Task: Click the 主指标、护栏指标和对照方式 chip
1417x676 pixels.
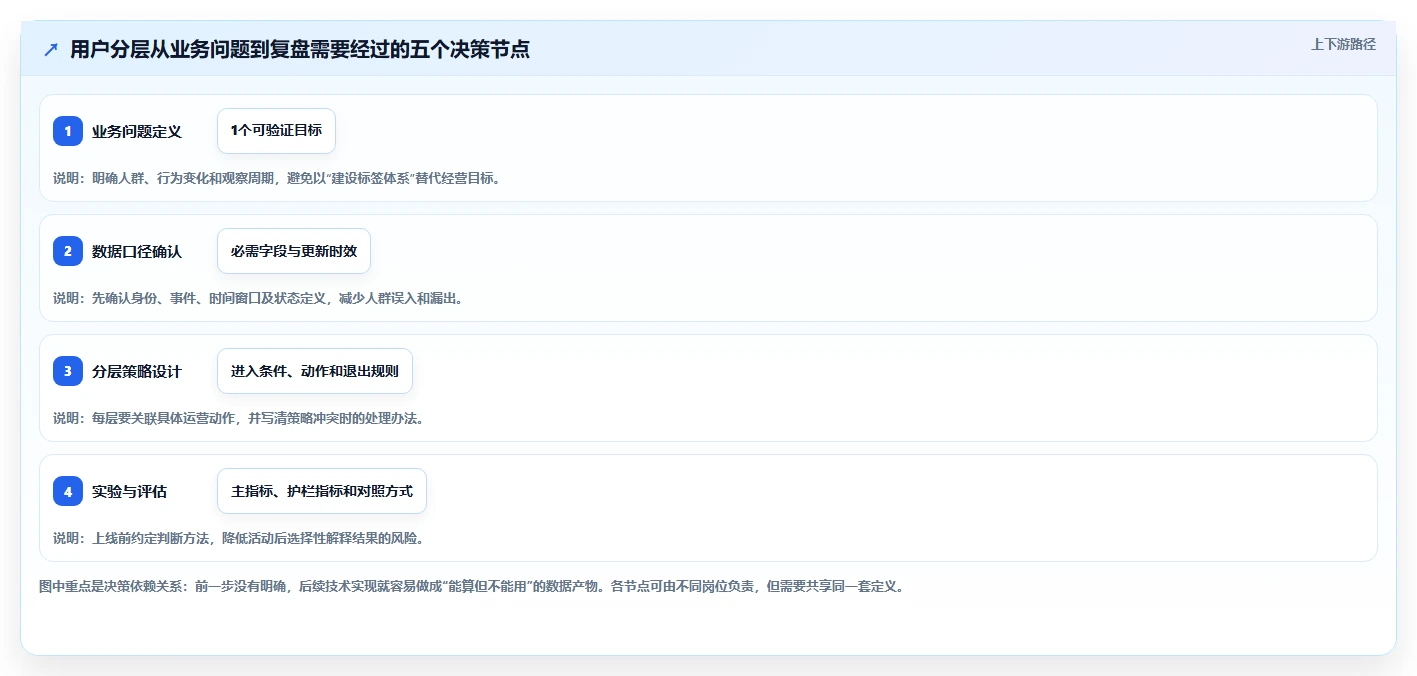Action: pos(322,491)
